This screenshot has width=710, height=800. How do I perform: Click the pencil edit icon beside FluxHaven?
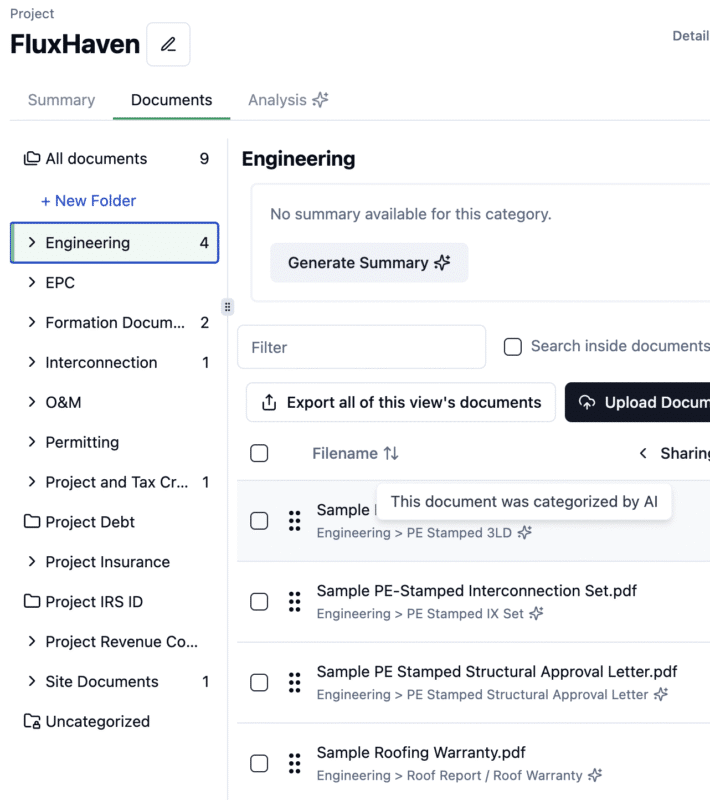pyautogui.click(x=168, y=44)
